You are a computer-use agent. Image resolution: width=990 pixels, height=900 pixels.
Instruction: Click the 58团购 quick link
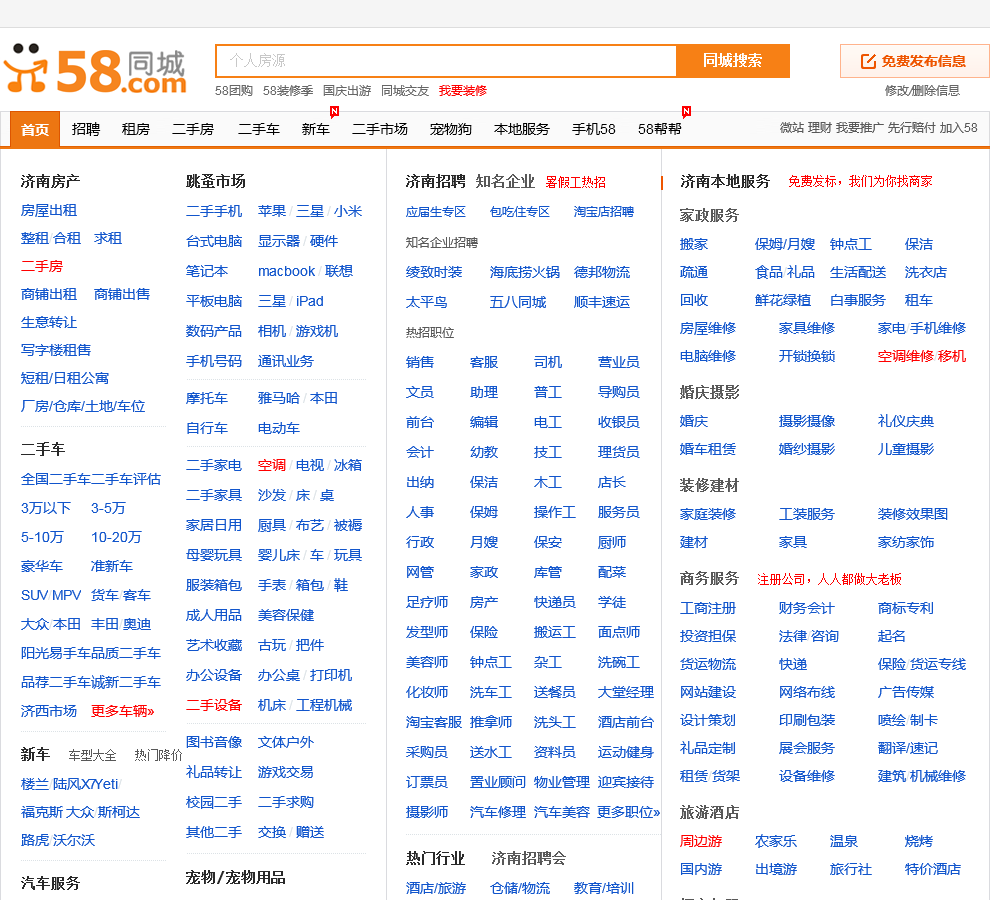[x=234, y=91]
